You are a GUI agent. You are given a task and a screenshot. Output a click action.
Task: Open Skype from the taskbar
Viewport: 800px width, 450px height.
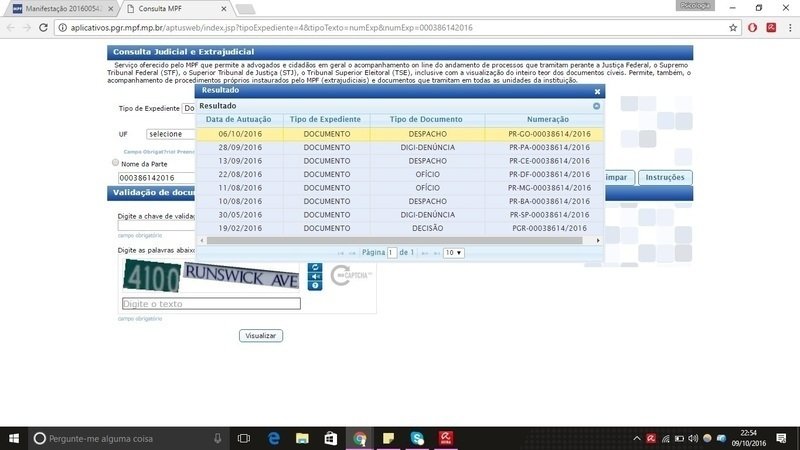(417, 438)
